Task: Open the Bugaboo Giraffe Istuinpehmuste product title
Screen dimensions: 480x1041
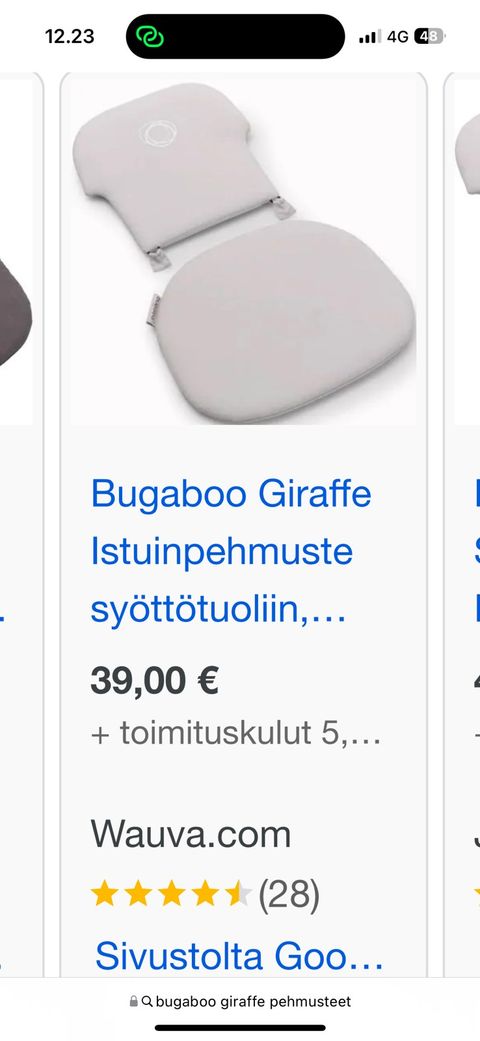Action: pos(230,551)
